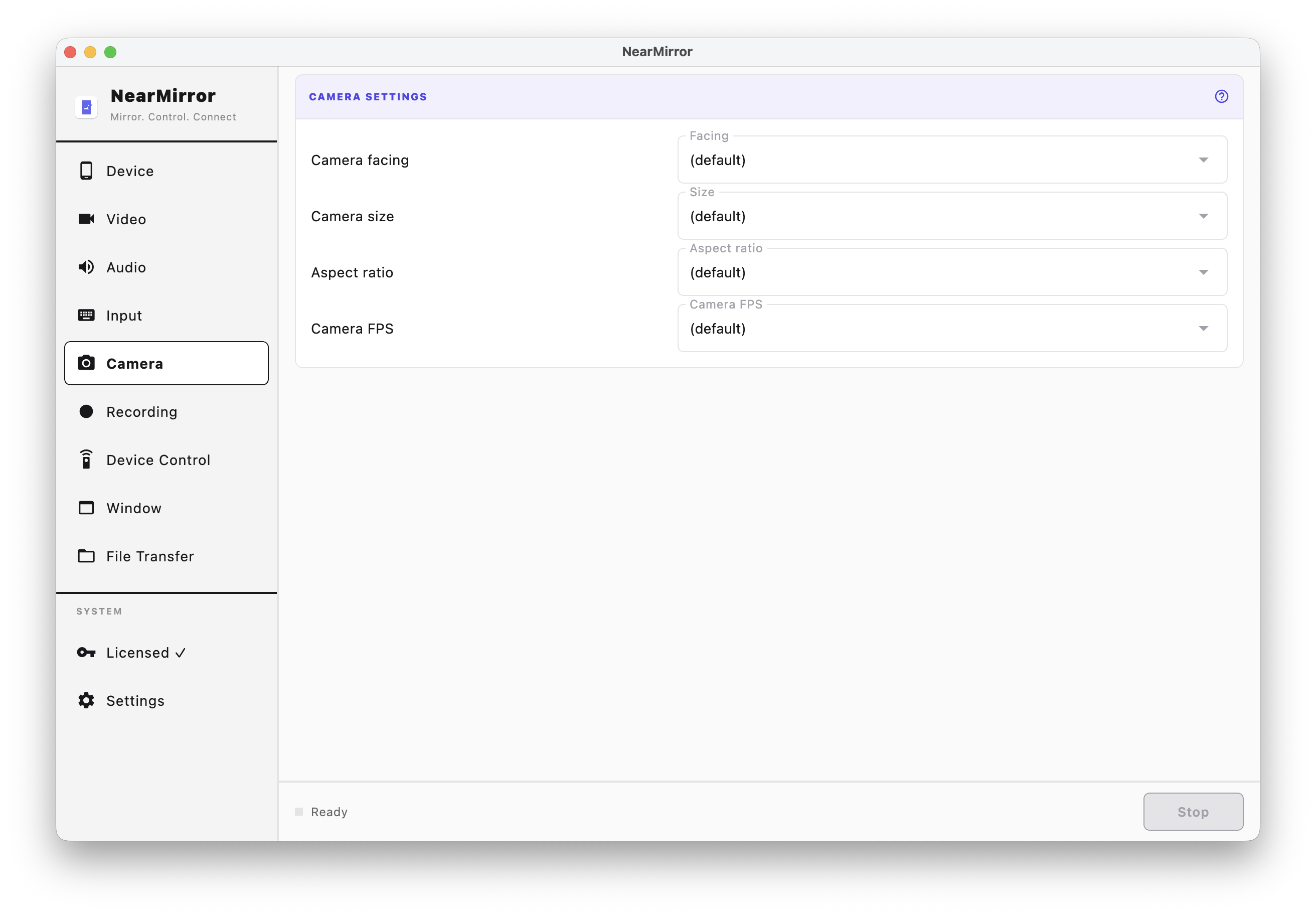Screen dimensions: 1316x915
Task: Click the Ready status indicator square
Action: pyautogui.click(x=298, y=812)
